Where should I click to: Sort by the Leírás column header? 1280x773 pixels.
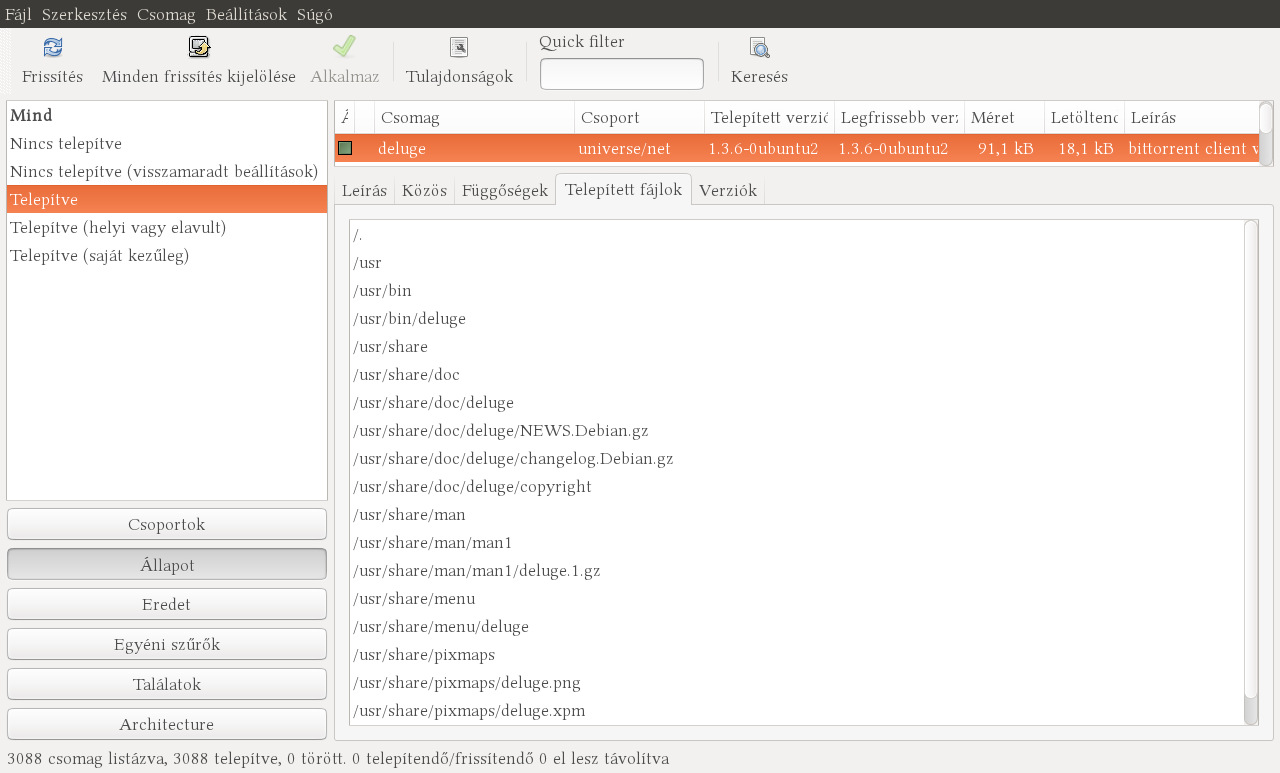[1191, 118]
